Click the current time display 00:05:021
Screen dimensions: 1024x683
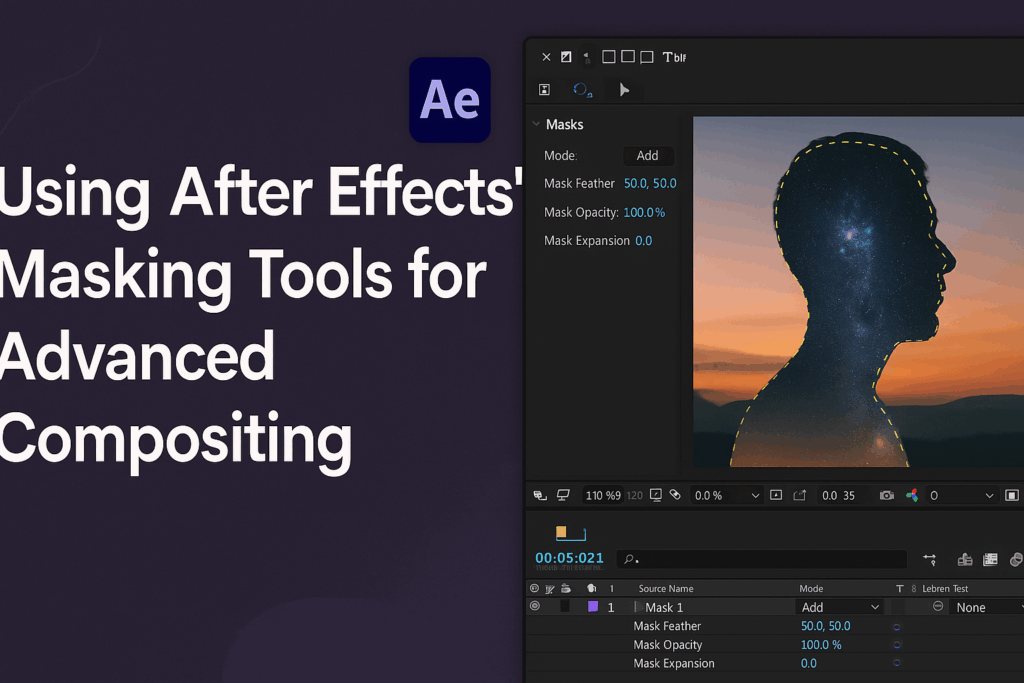coord(567,559)
